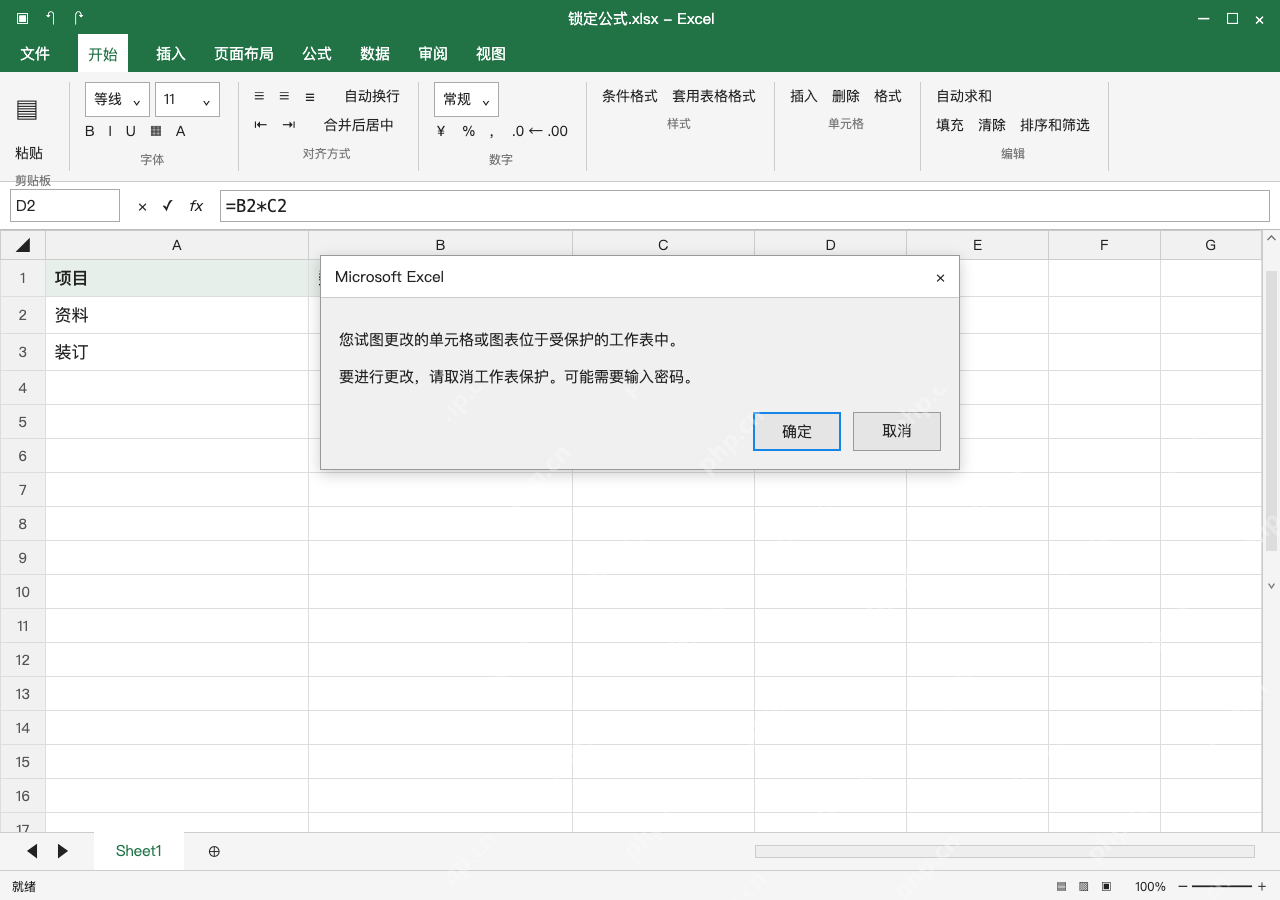Image resolution: width=1280 pixels, height=900 pixels.
Task: Go to the next sheet with the right arrow
Action: (63, 851)
